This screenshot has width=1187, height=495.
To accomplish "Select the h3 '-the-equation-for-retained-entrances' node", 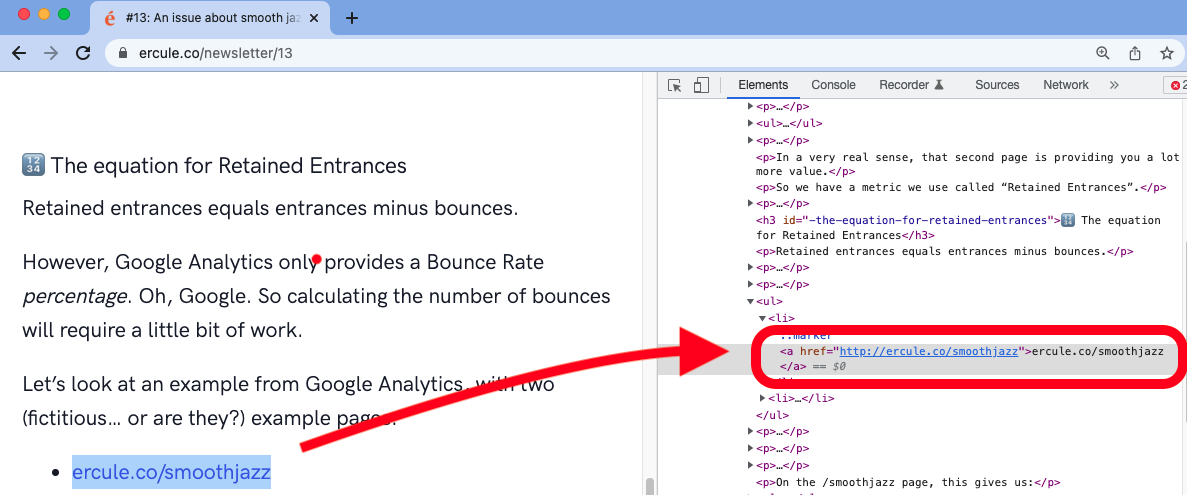I will 958,228.
